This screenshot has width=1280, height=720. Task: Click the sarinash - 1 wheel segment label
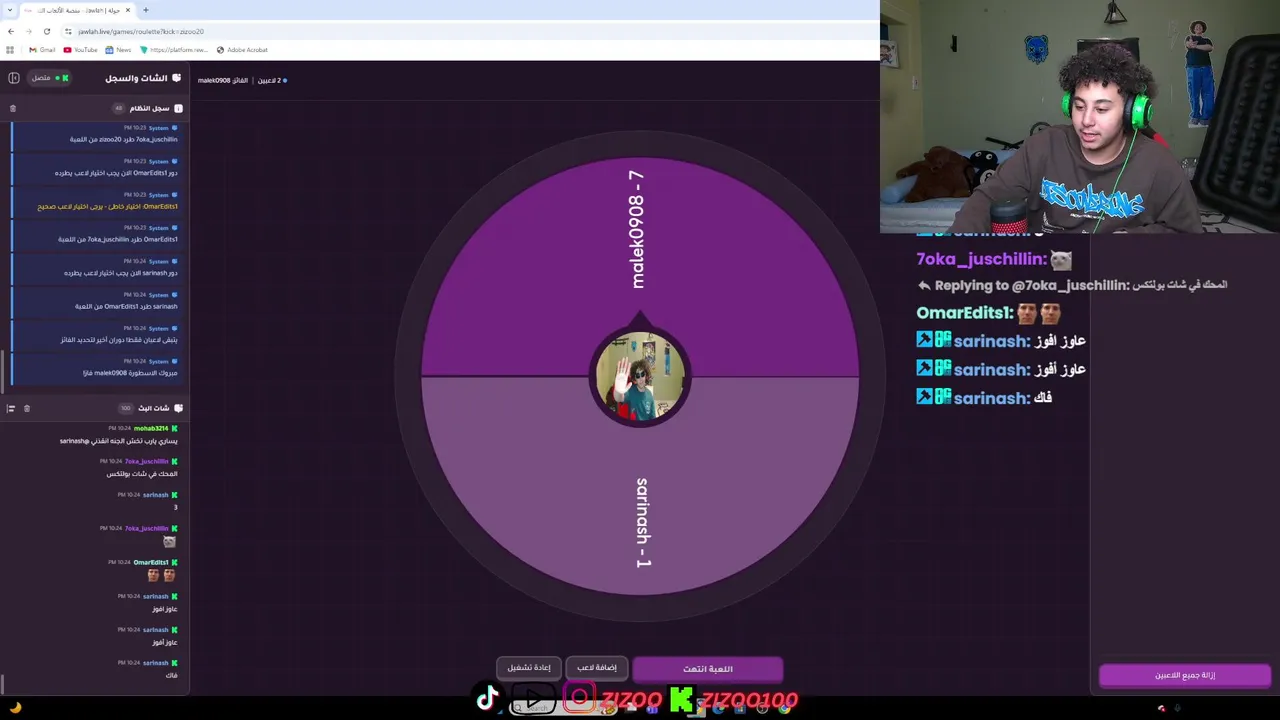[x=642, y=523]
